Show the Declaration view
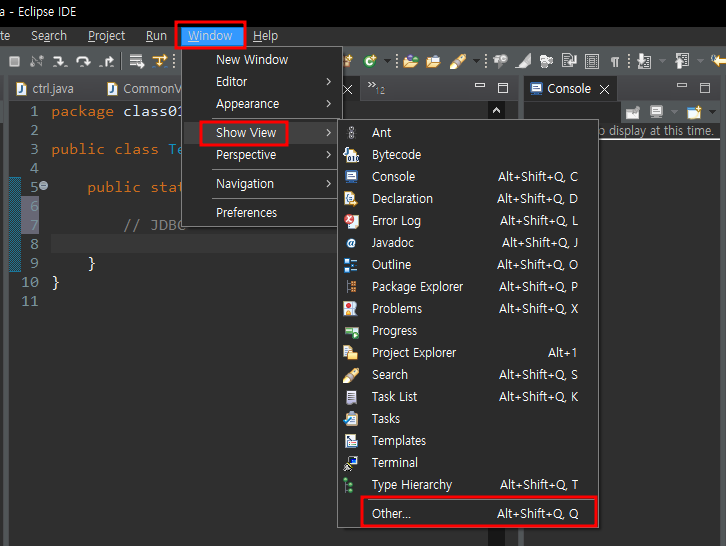 click(x=468, y=199)
